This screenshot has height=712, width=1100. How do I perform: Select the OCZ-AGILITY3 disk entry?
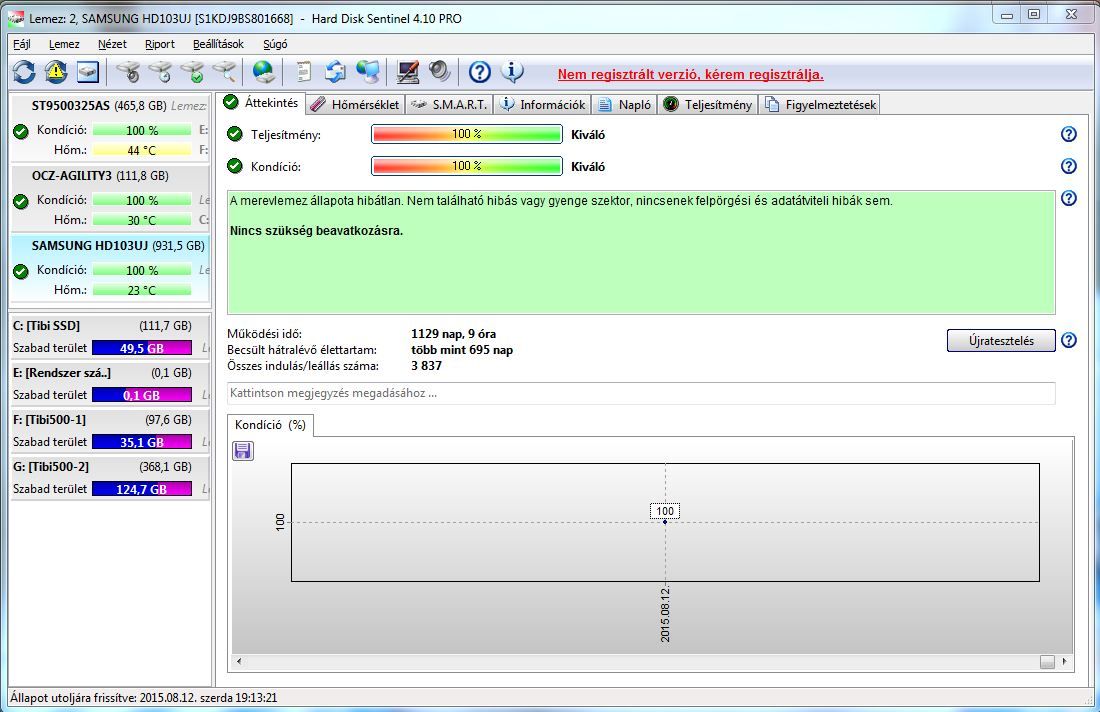pos(110,198)
